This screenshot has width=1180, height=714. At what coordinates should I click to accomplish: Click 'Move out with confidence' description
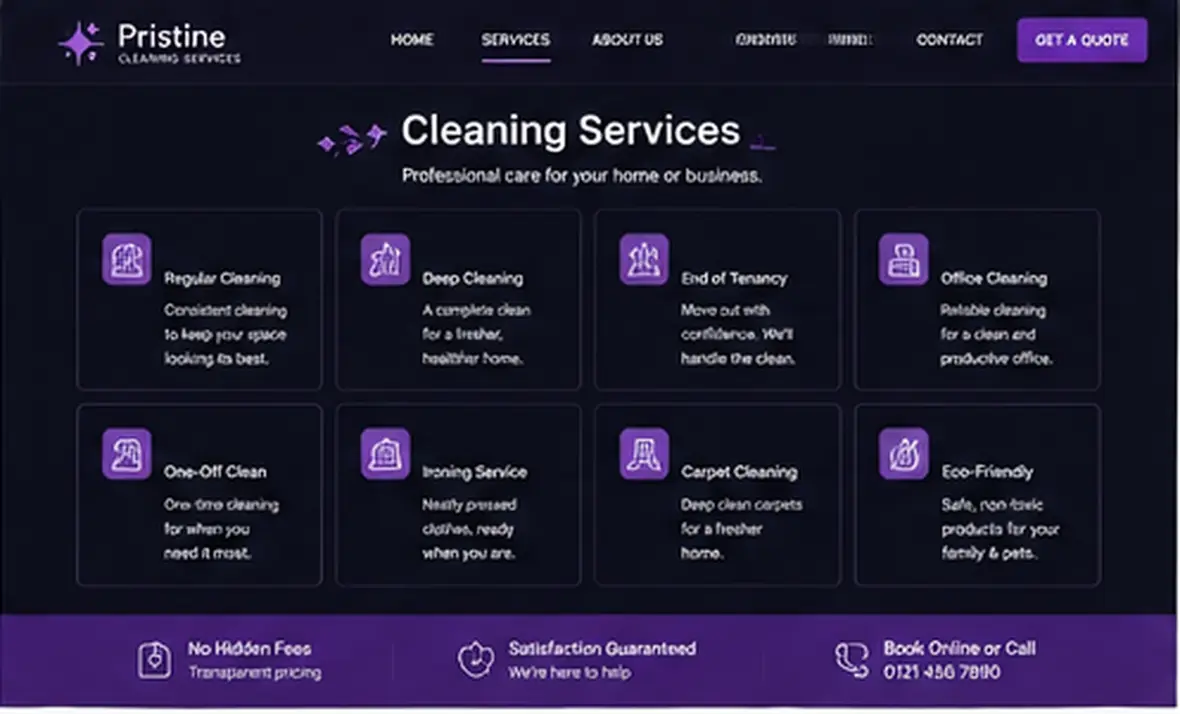[x=738, y=334]
